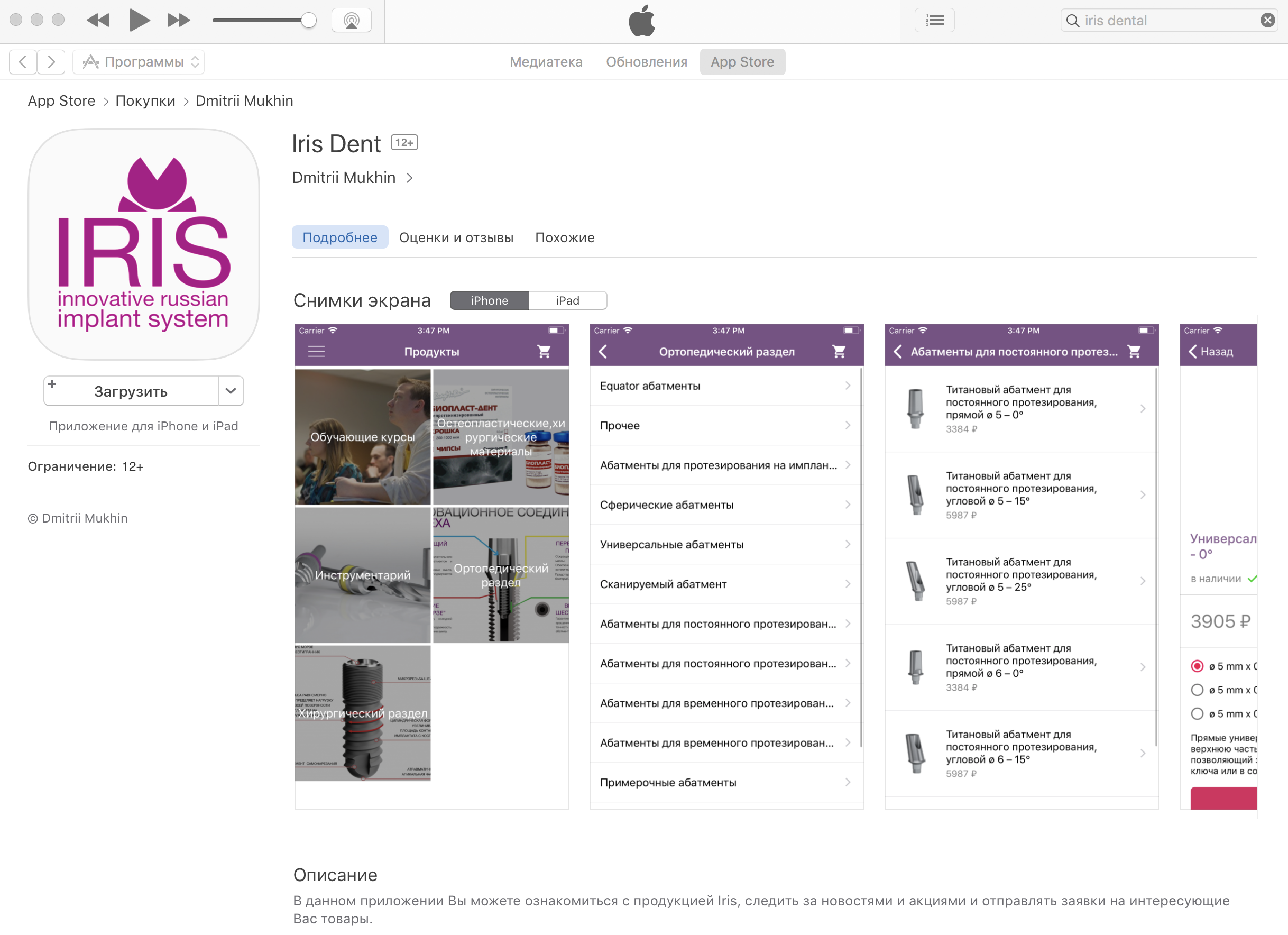Click cart icon in Абатменты для постоянного screenshot
The image size is (1288, 935).
(1134, 352)
